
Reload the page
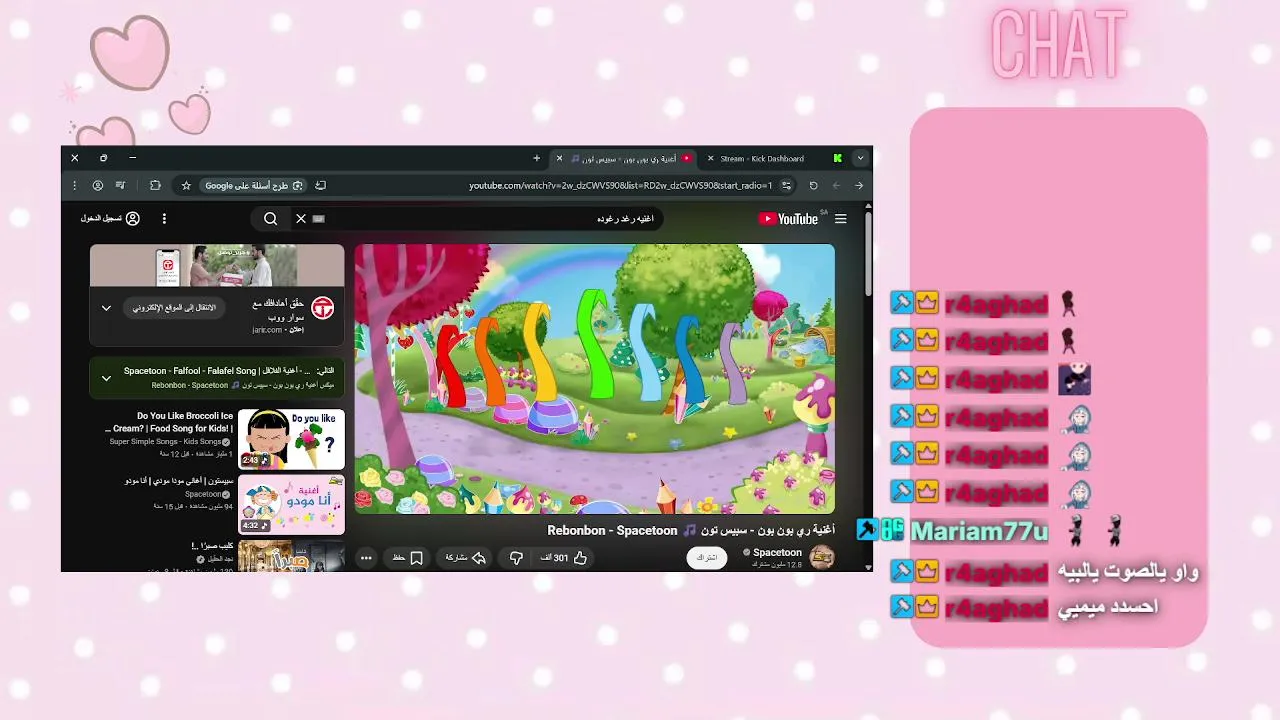pyautogui.click(x=813, y=185)
